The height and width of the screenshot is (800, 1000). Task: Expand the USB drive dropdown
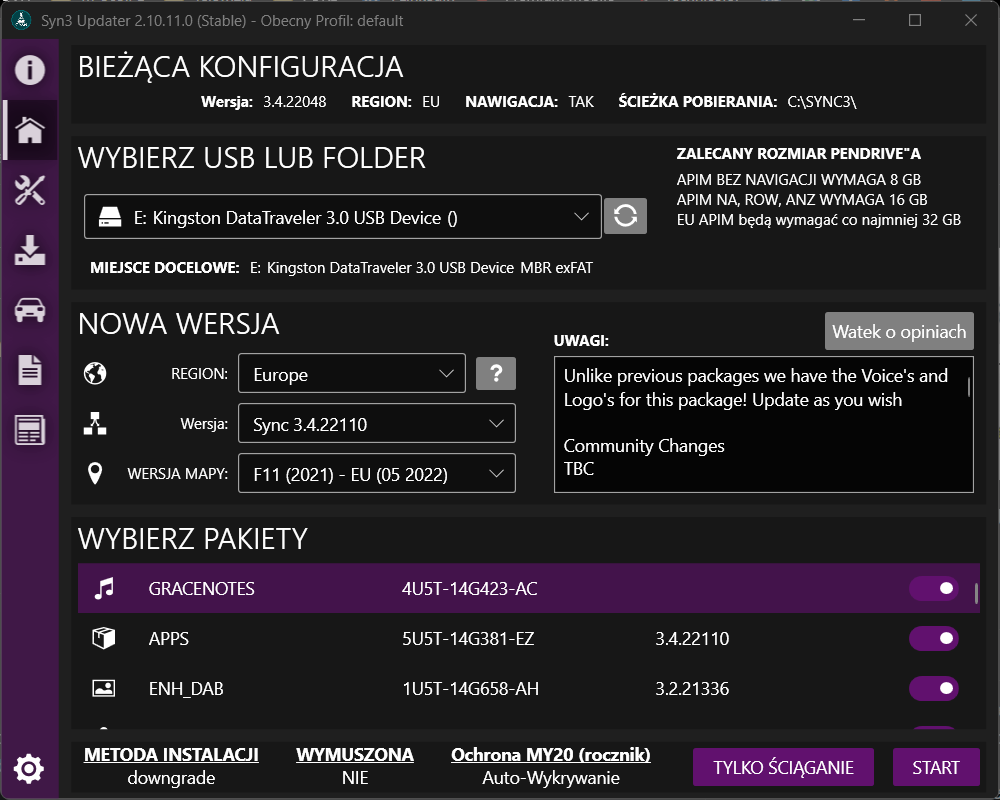(x=342, y=217)
